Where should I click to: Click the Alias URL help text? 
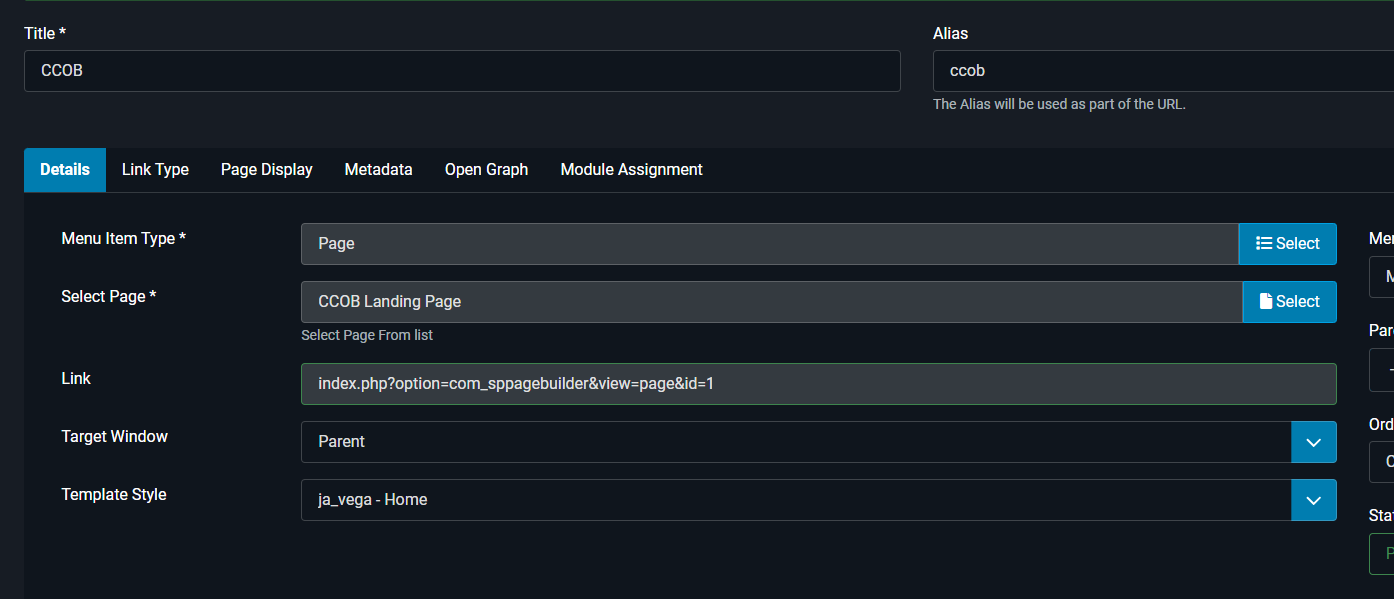pyautogui.click(x=1059, y=104)
